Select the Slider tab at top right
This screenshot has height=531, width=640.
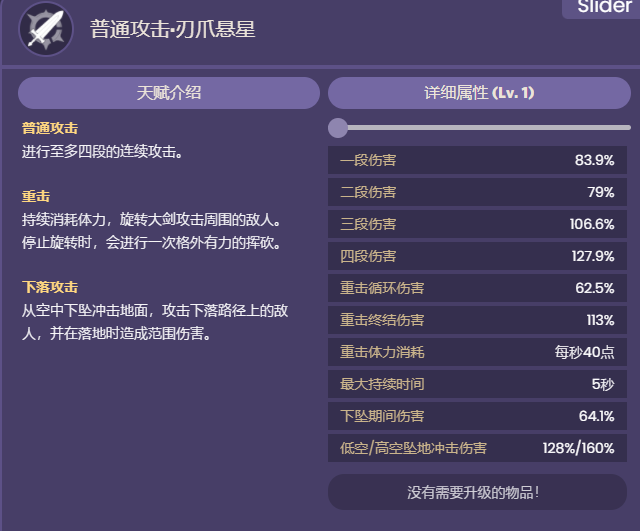coord(598,9)
